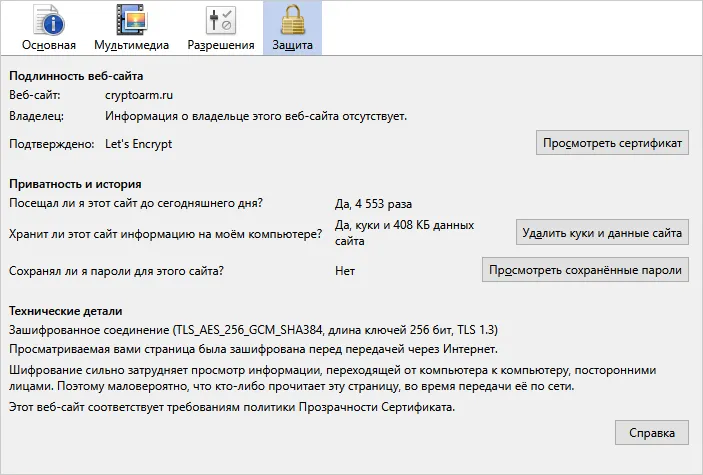Click Удалить куки и данные сайта
703x475 pixels.
pyautogui.click(x=602, y=232)
